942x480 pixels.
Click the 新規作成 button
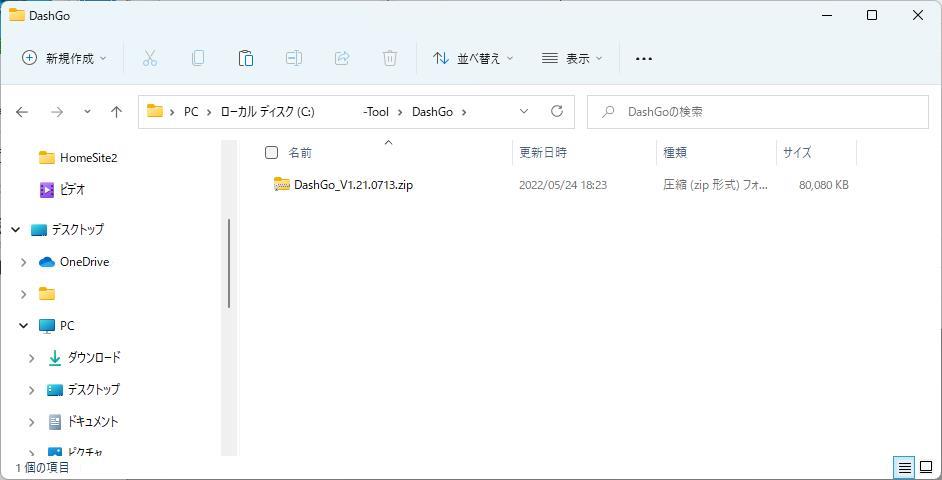click(x=64, y=58)
